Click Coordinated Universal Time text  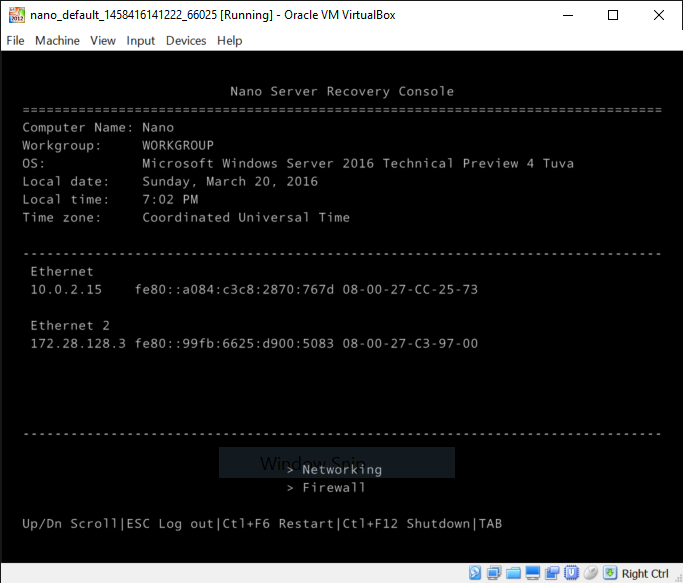pos(246,217)
